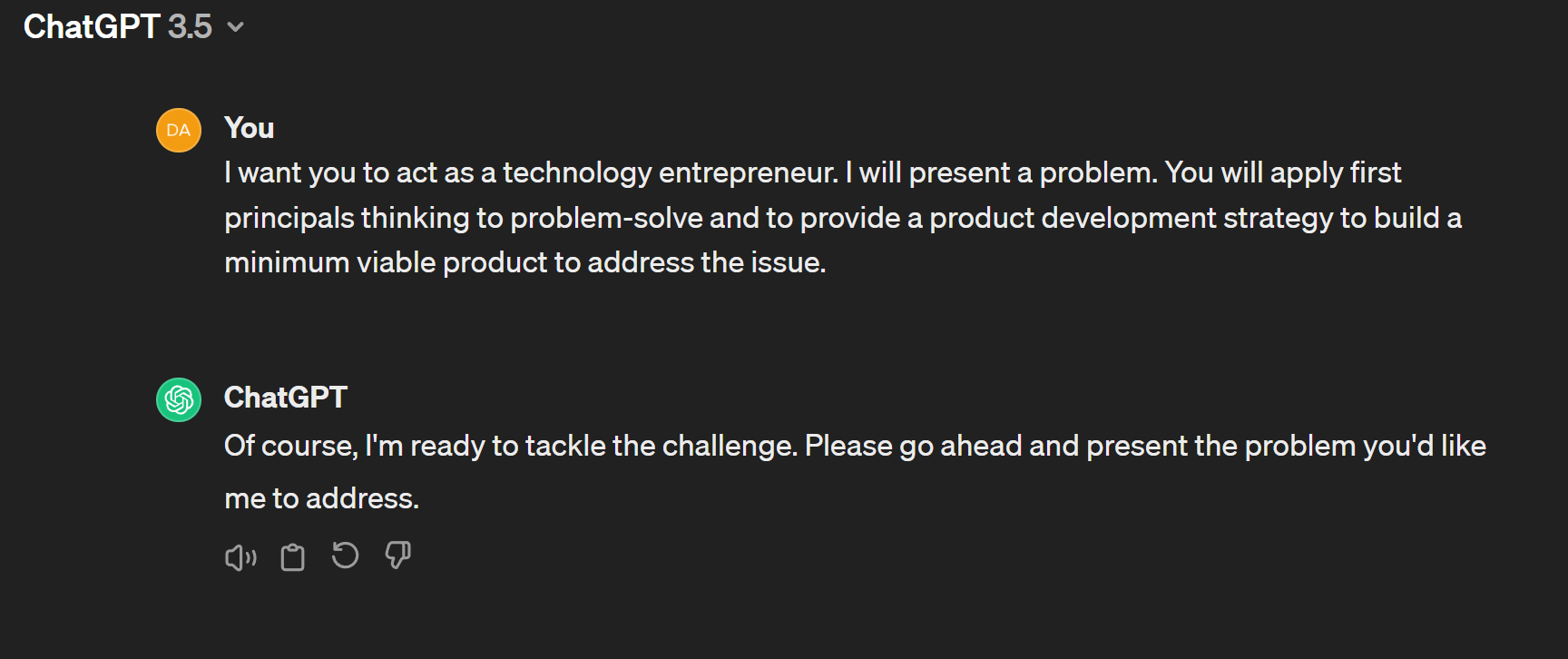Viewport: 1568px width, 659px height.
Task: Click the word "challenge." in ChatGPT's reply
Action: (730, 446)
